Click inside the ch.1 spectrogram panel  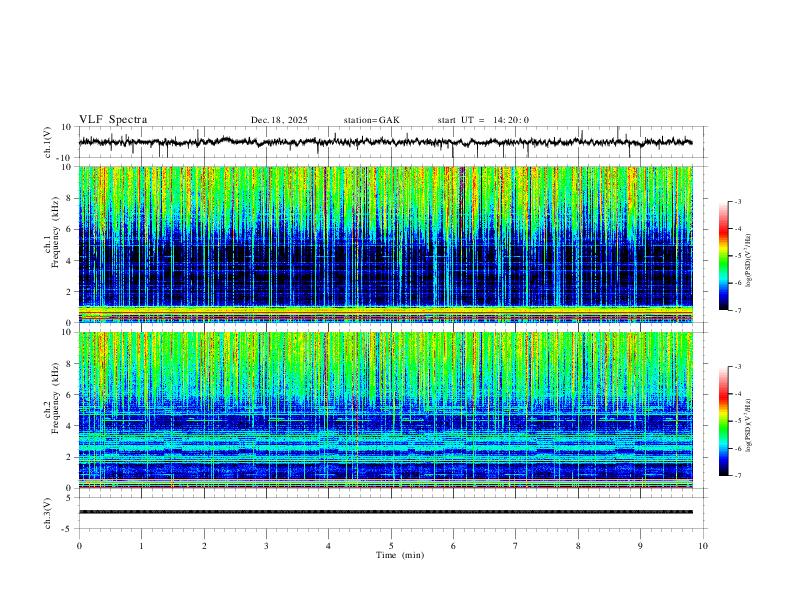(385, 244)
